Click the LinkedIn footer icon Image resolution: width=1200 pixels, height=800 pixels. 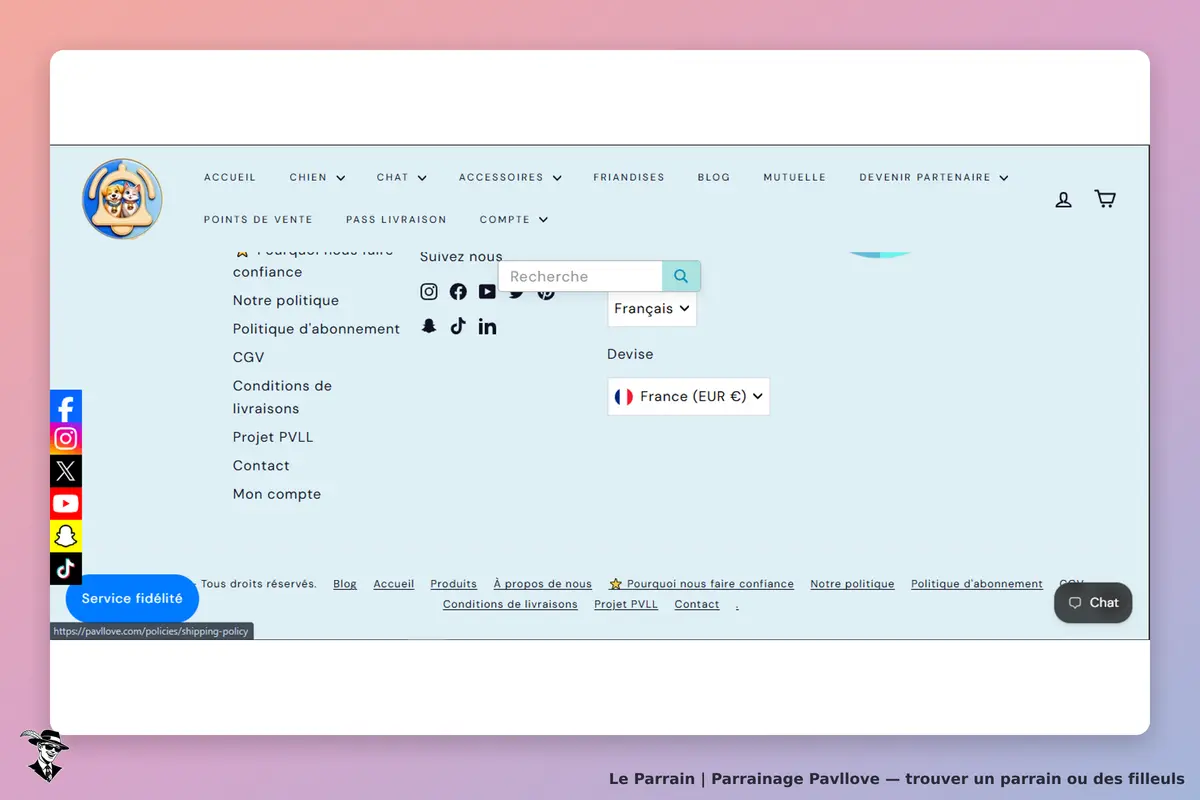pyautogui.click(x=487, y=326)
